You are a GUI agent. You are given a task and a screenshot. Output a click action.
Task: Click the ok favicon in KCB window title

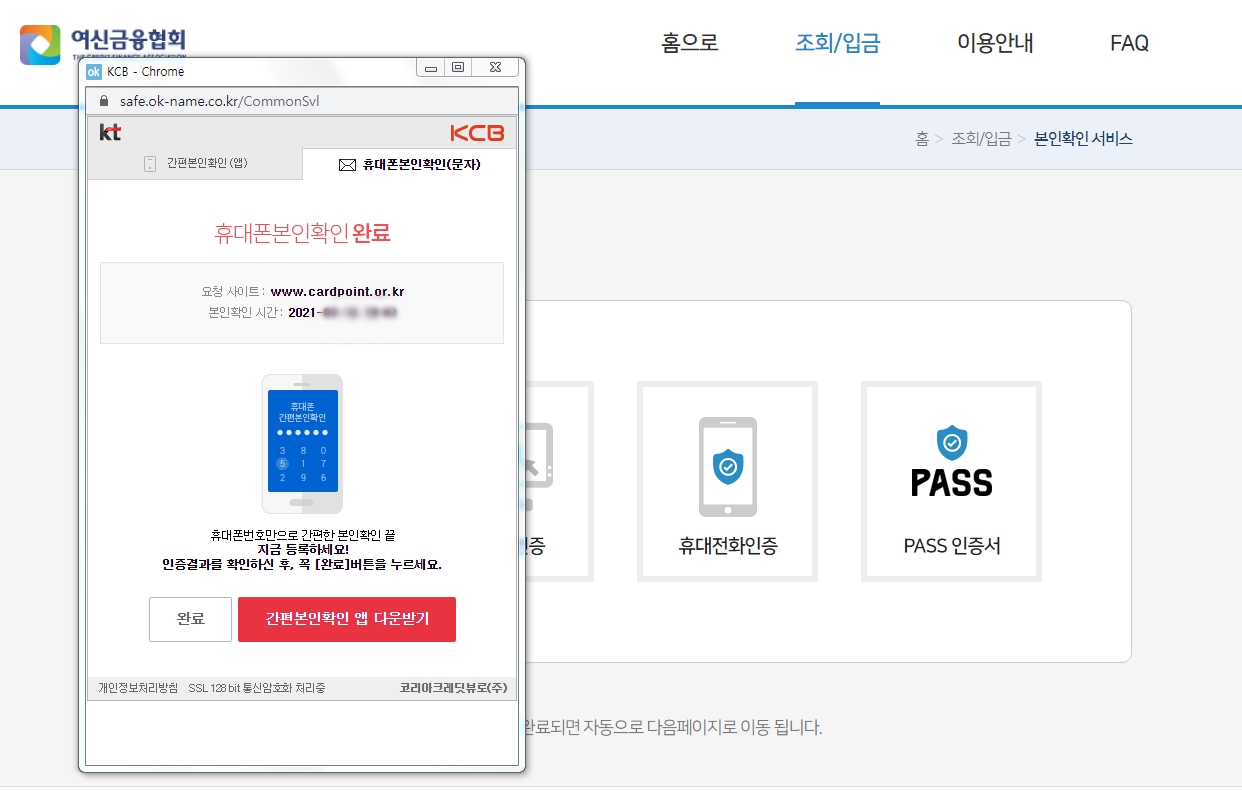(94, 71)
